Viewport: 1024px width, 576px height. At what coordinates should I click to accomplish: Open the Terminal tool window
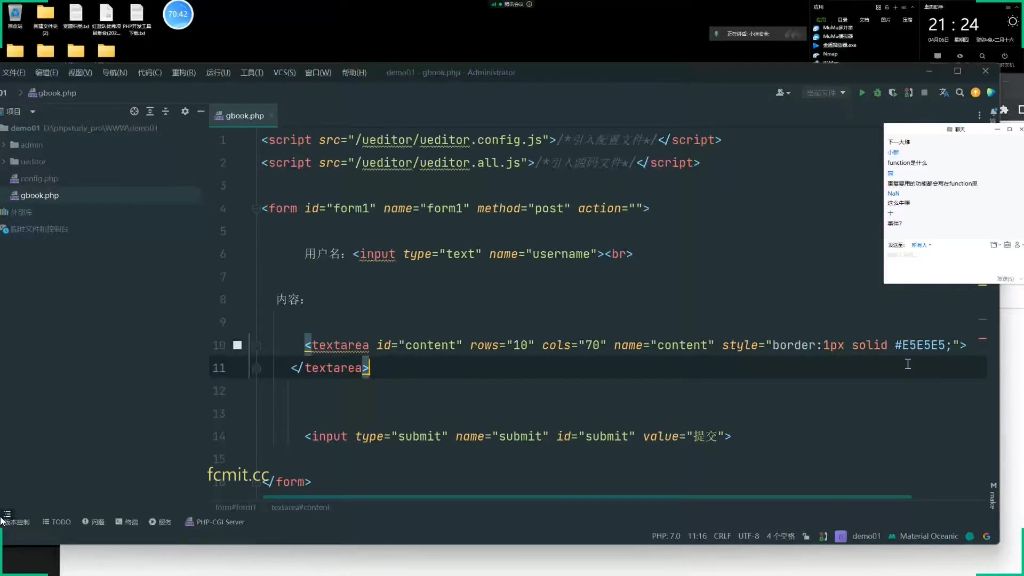127,522
